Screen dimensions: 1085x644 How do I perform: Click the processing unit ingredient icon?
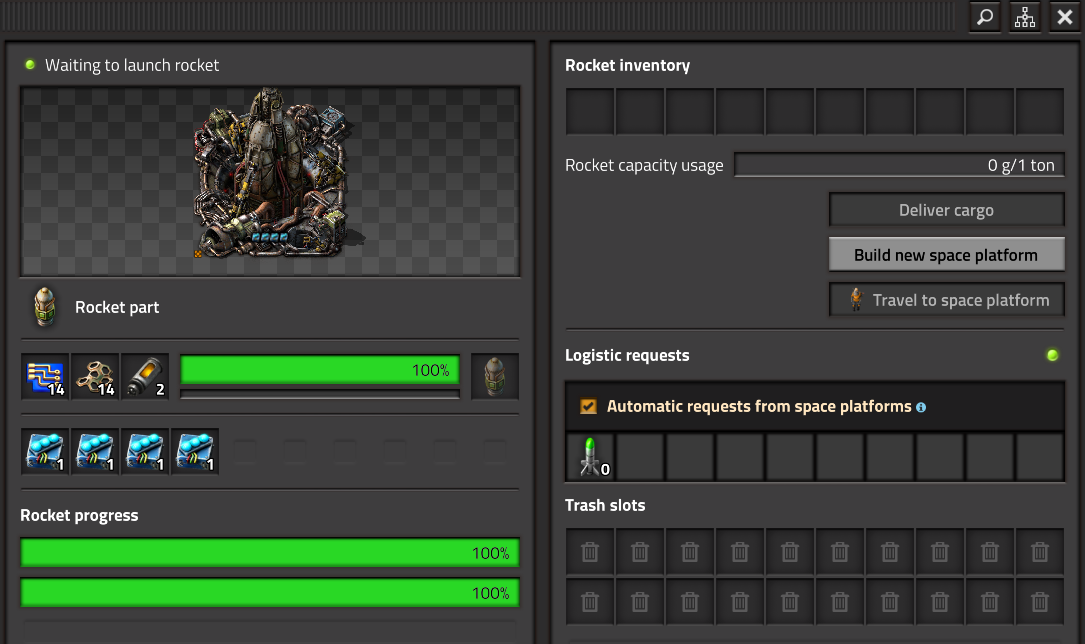45,377
